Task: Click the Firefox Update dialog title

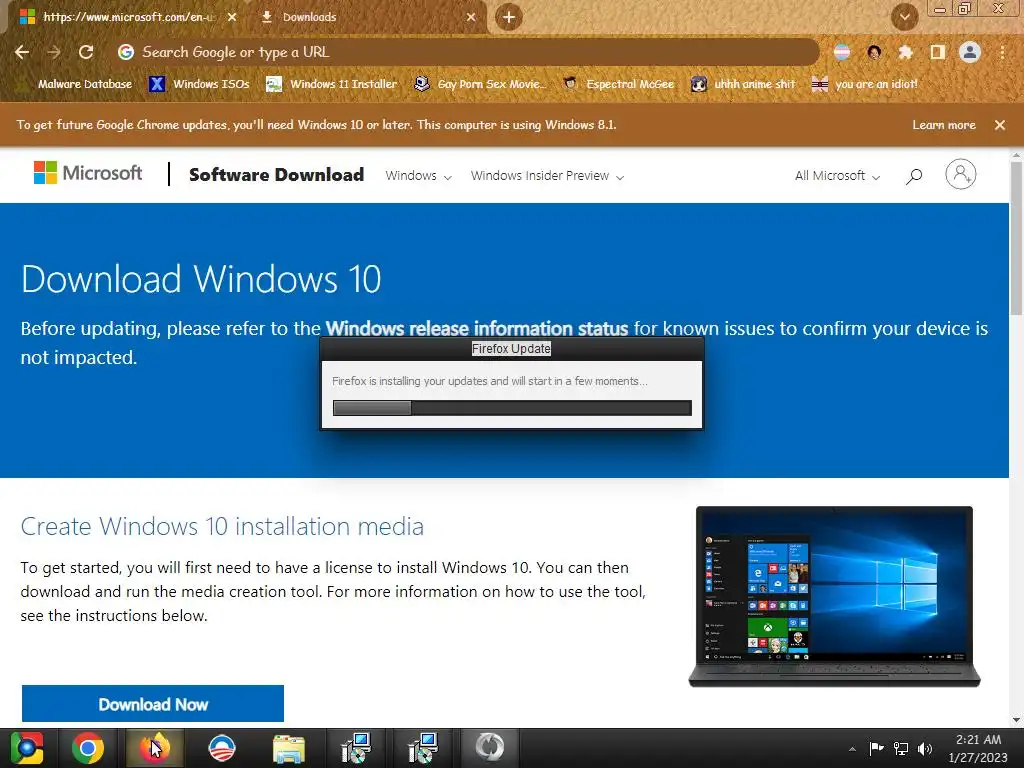Action: click(x=511, y=349)
